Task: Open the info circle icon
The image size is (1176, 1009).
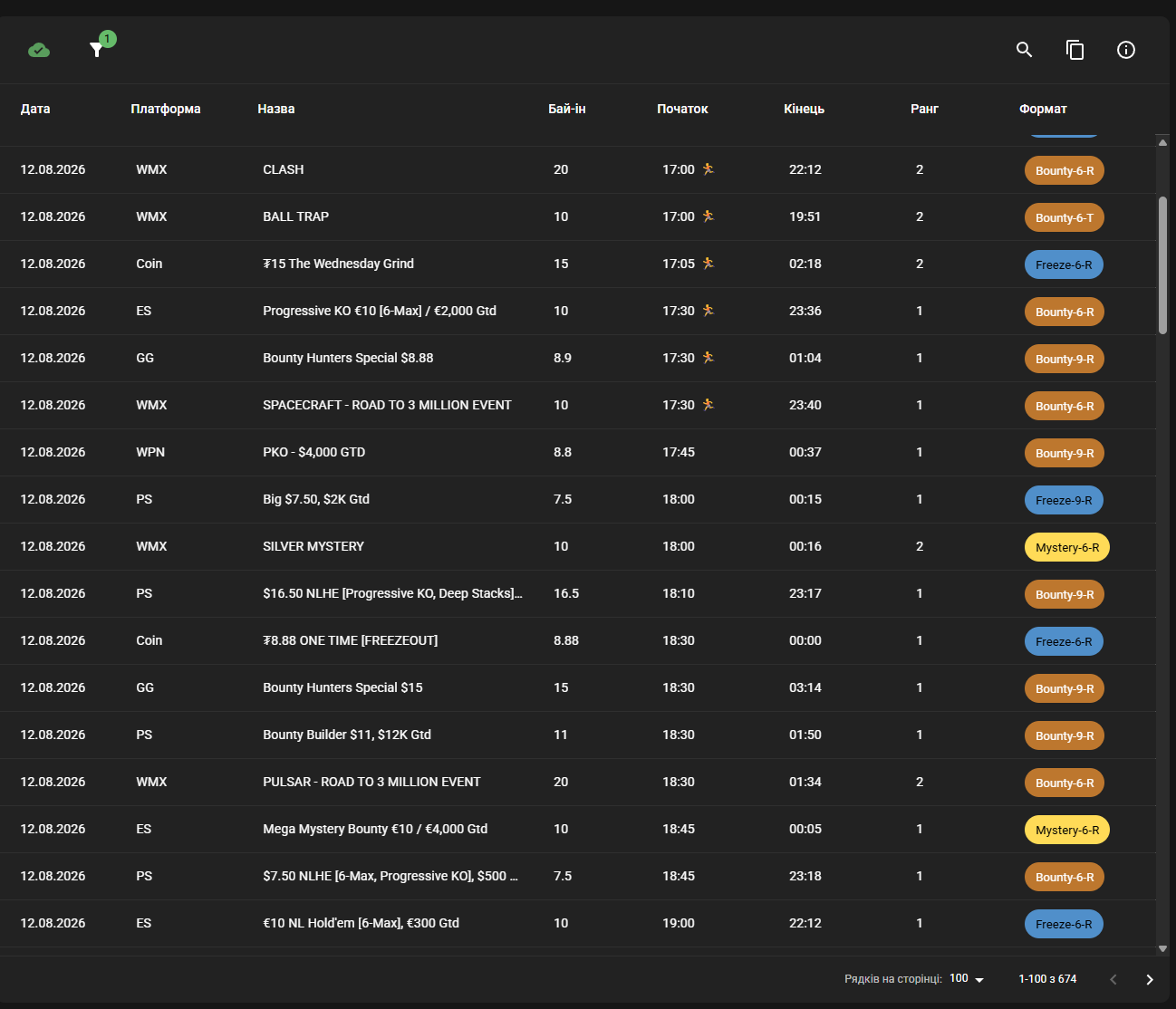Action: (1126, 50)
